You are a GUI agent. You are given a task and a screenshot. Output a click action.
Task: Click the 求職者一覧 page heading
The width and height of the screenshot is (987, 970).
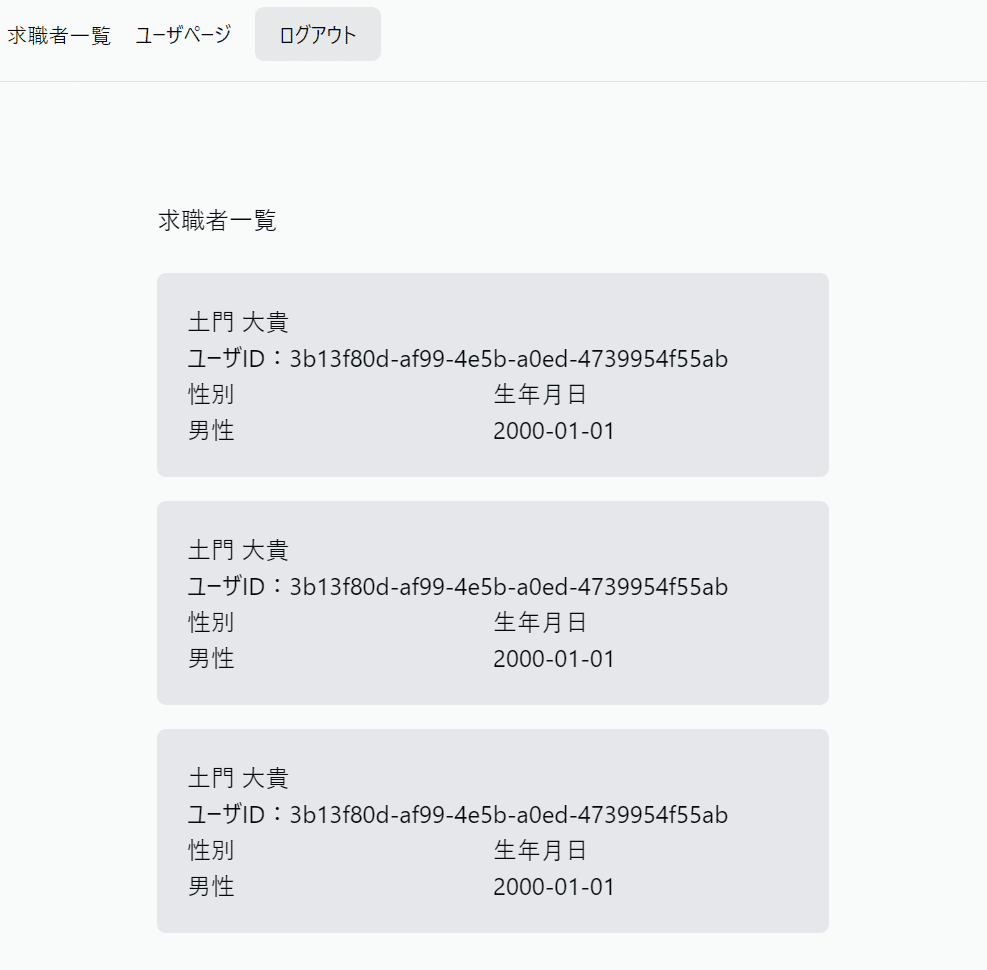(217, 221)
